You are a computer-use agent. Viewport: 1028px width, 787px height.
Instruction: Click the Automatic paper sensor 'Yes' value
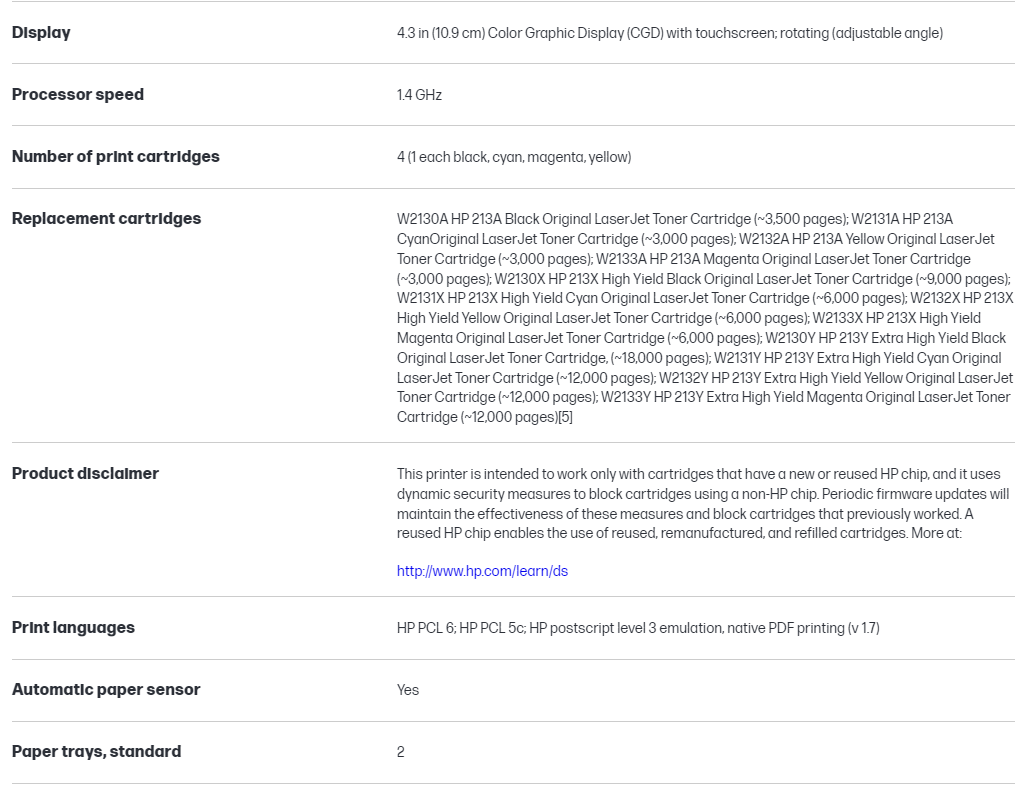tap(408, 690)
